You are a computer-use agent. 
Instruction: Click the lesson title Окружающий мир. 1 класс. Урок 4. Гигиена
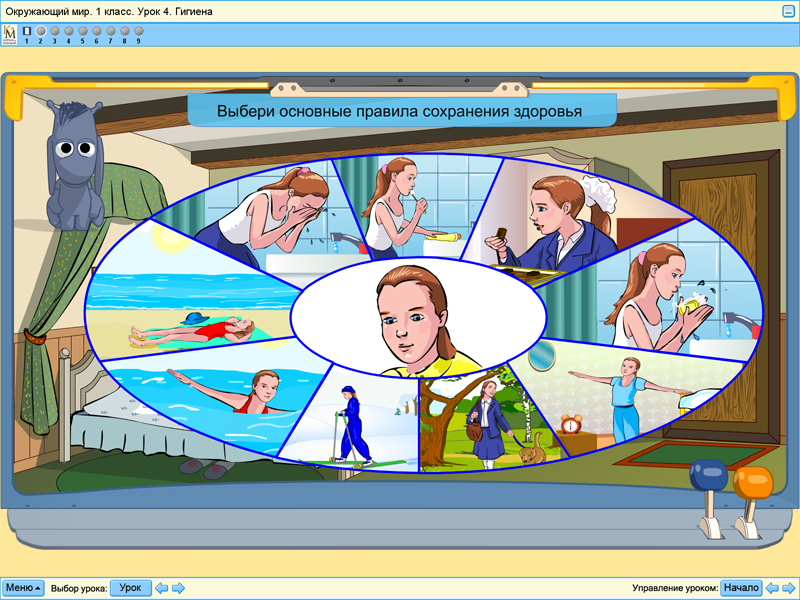click(109, 11)
